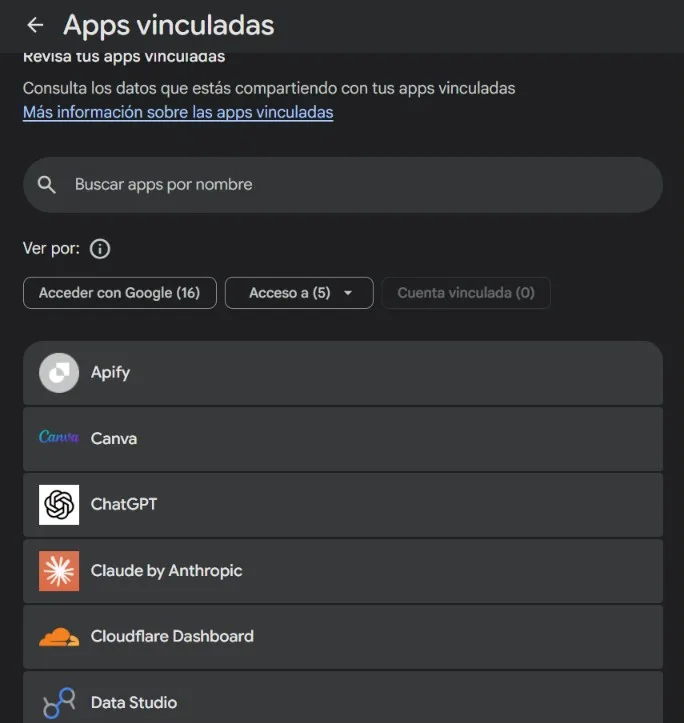Click the Data Studio logo icon
This screenshot has height=723, width=684.
59,703
